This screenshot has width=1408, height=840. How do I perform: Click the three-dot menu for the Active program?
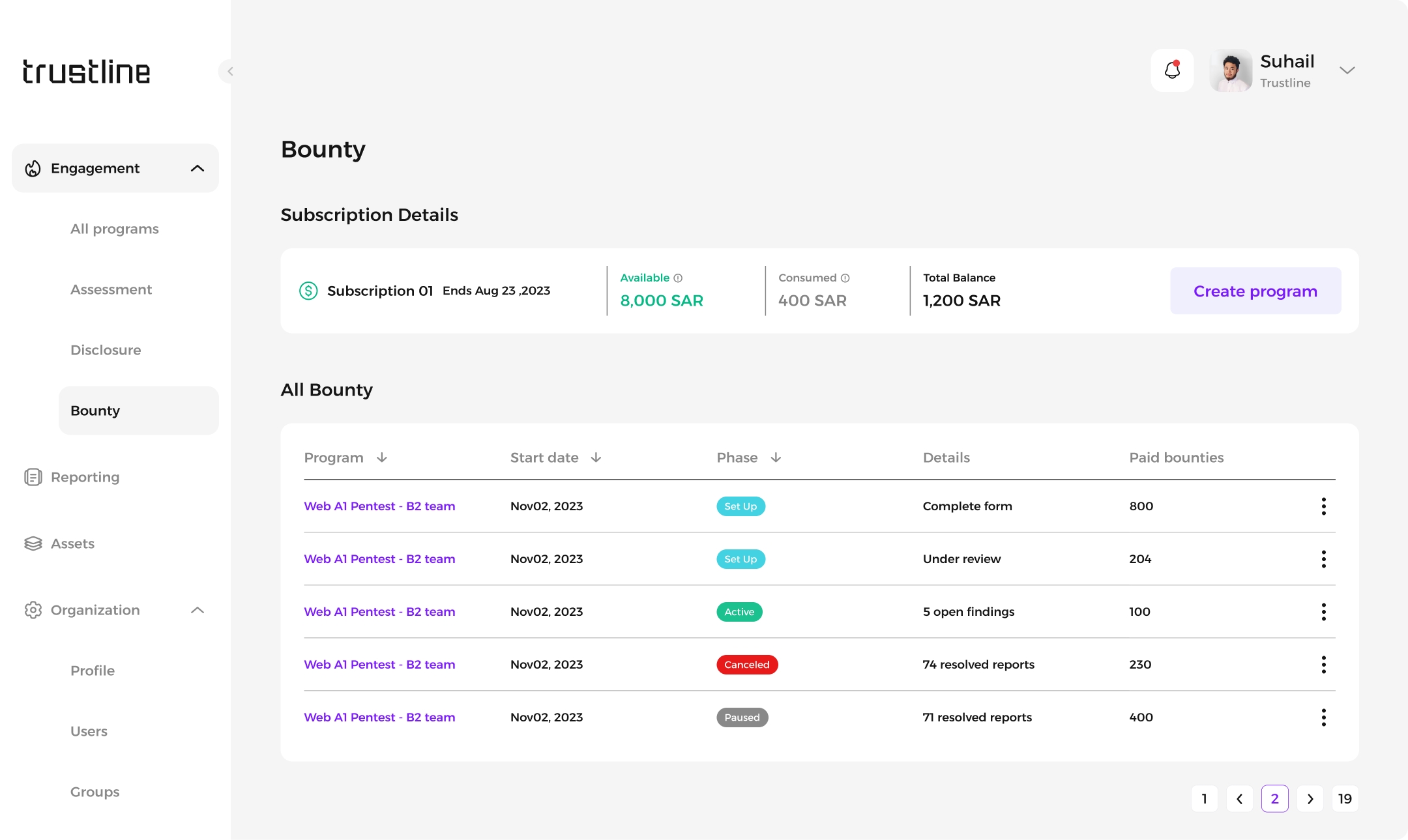click(x=1323, y=612)
